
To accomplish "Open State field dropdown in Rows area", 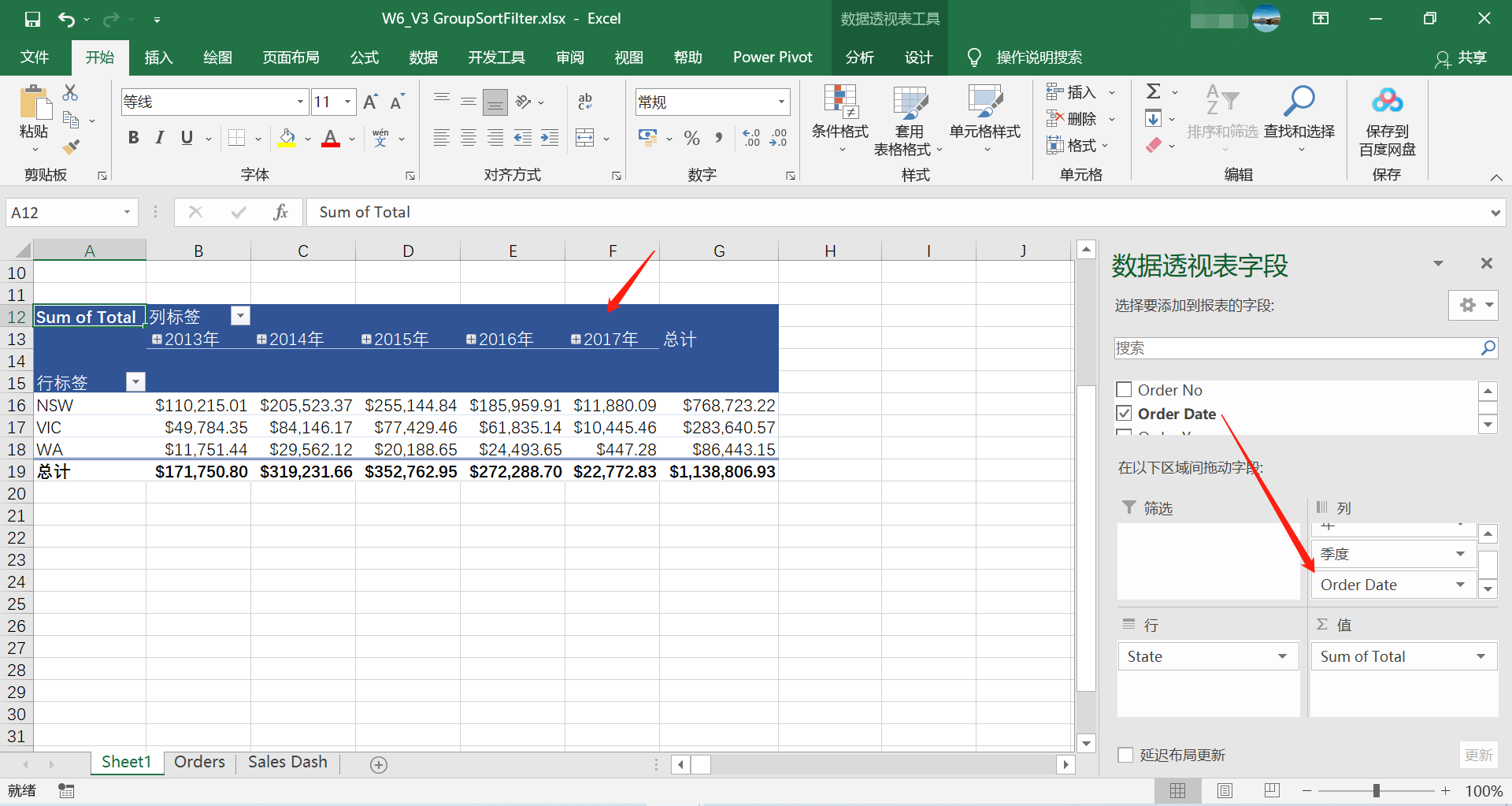I will pos(1282,656).
